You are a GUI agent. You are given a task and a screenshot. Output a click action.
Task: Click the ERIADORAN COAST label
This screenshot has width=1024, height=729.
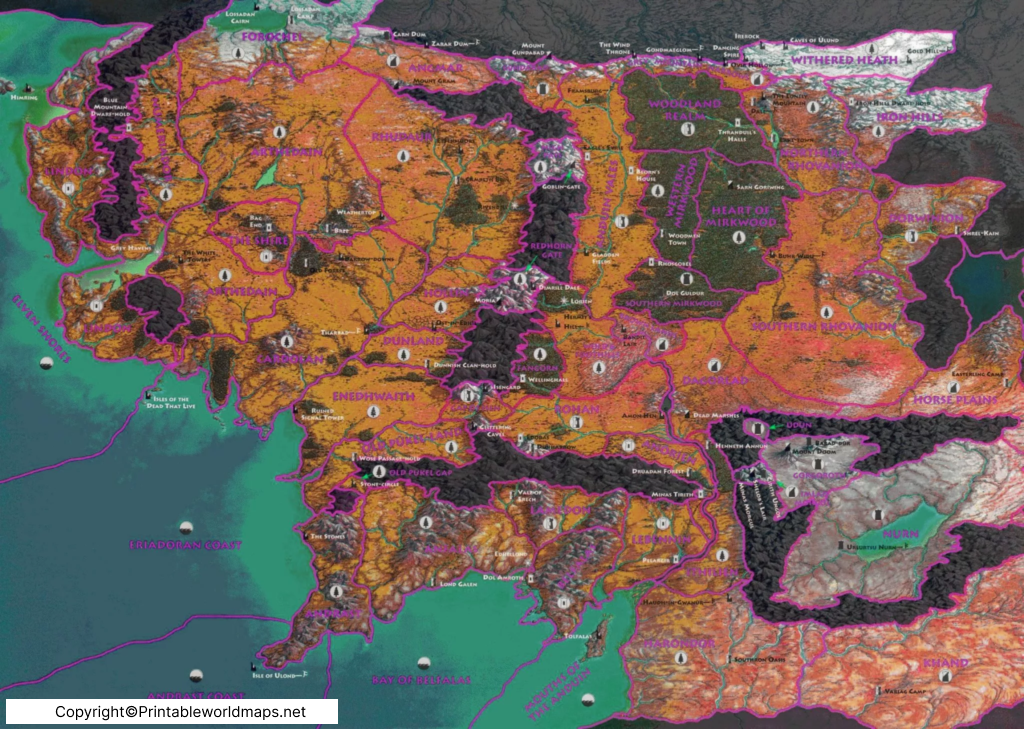pyautogui.click(x=185, y=544)
